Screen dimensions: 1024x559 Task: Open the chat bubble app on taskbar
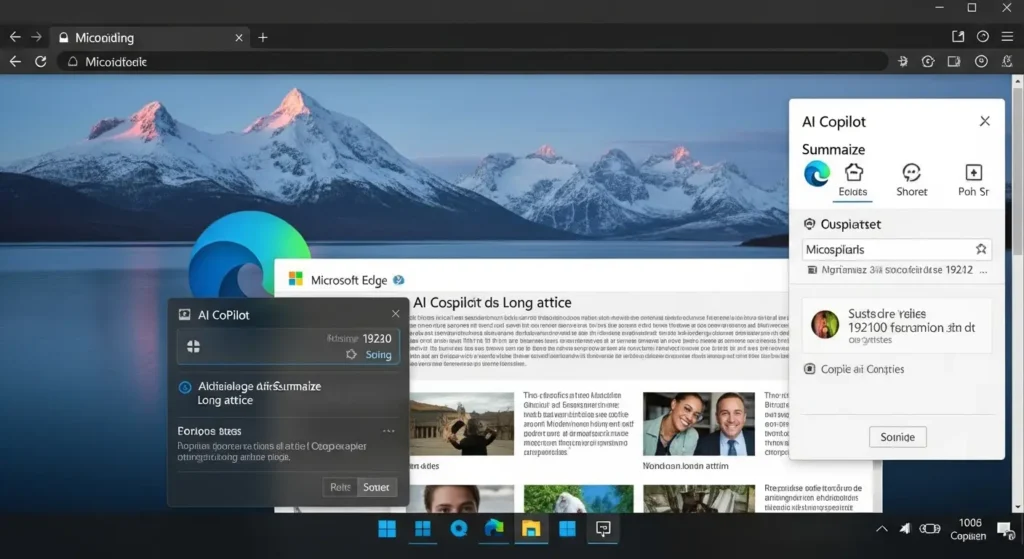[603, 528]
